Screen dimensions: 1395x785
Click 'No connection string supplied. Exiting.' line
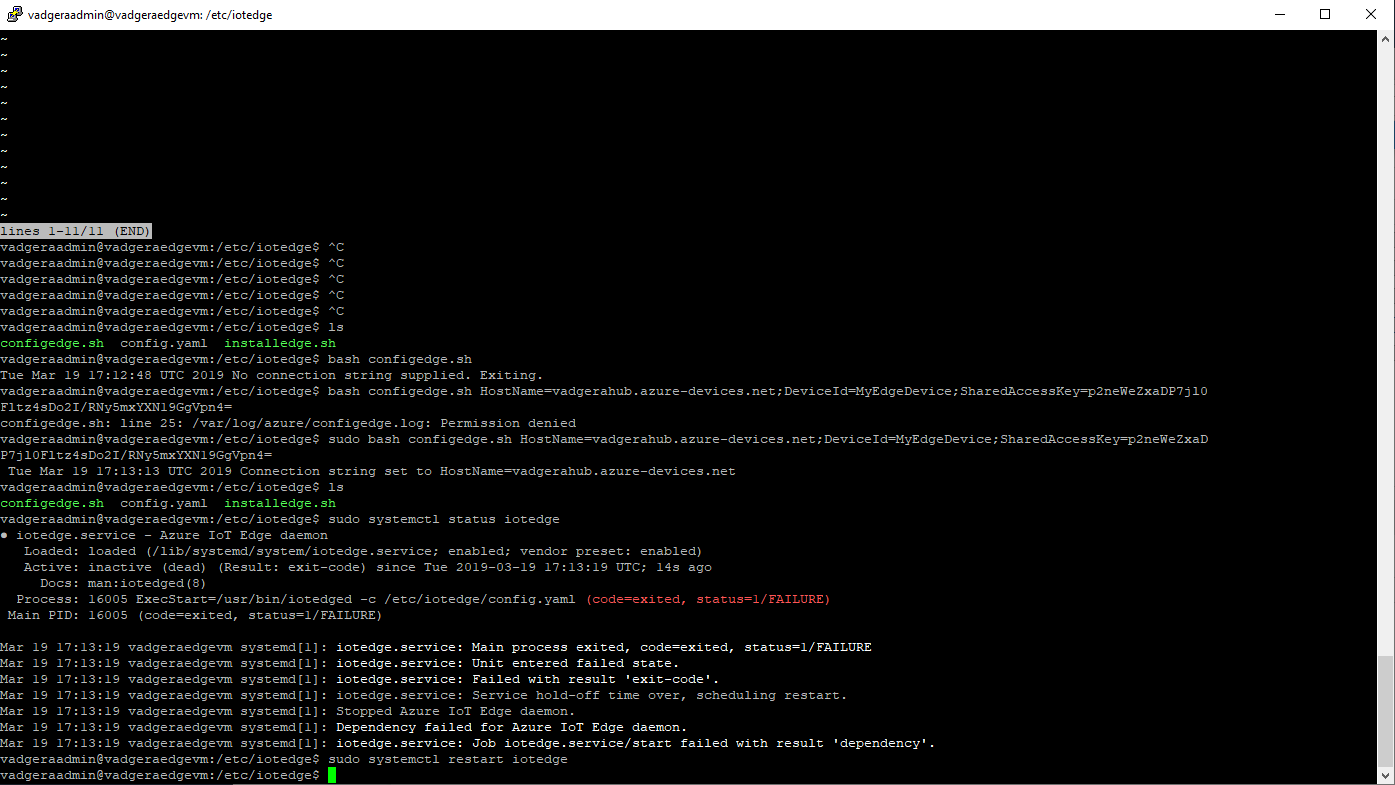(272, 375)
